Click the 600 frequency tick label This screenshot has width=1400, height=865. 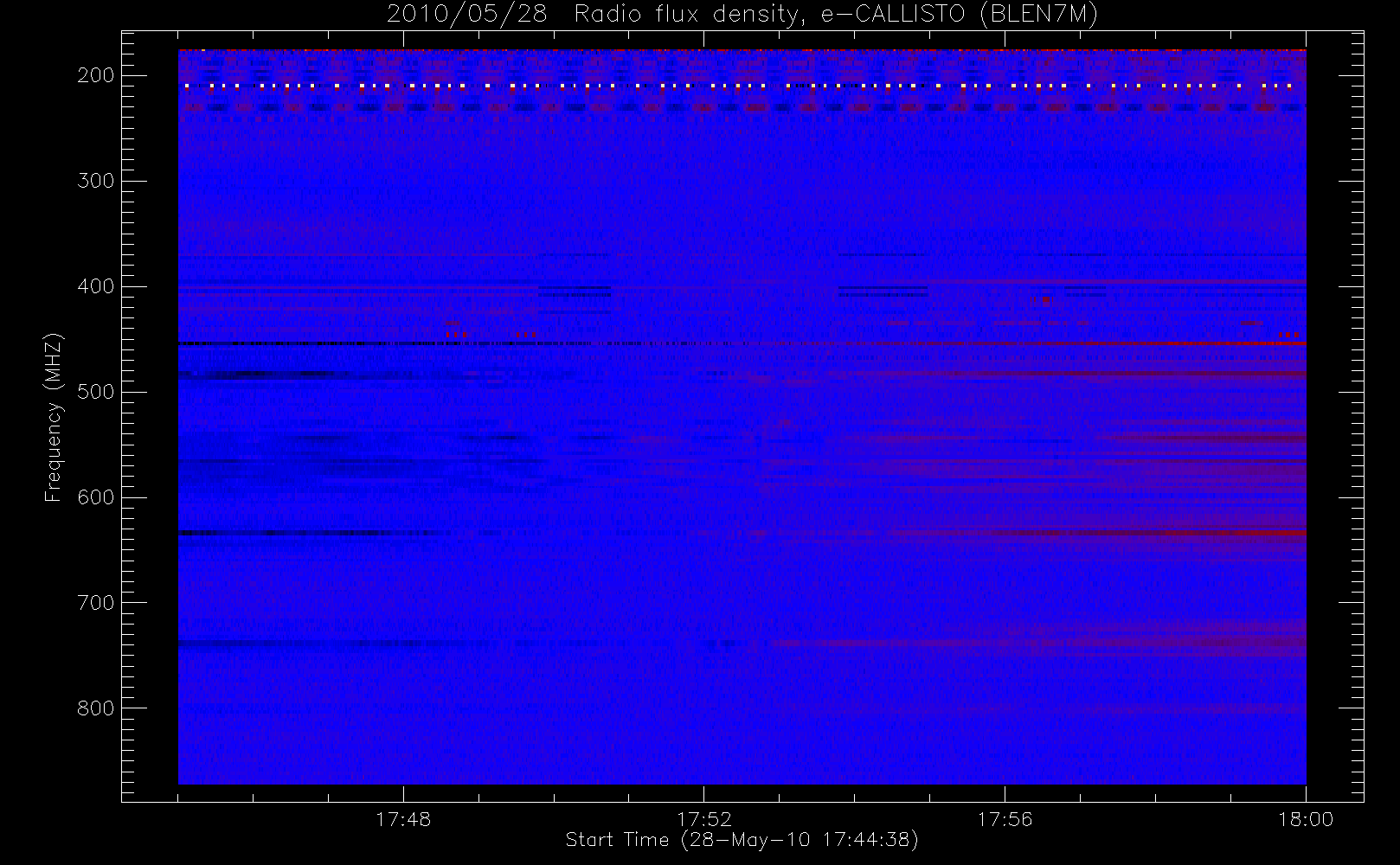pos(95,498)
